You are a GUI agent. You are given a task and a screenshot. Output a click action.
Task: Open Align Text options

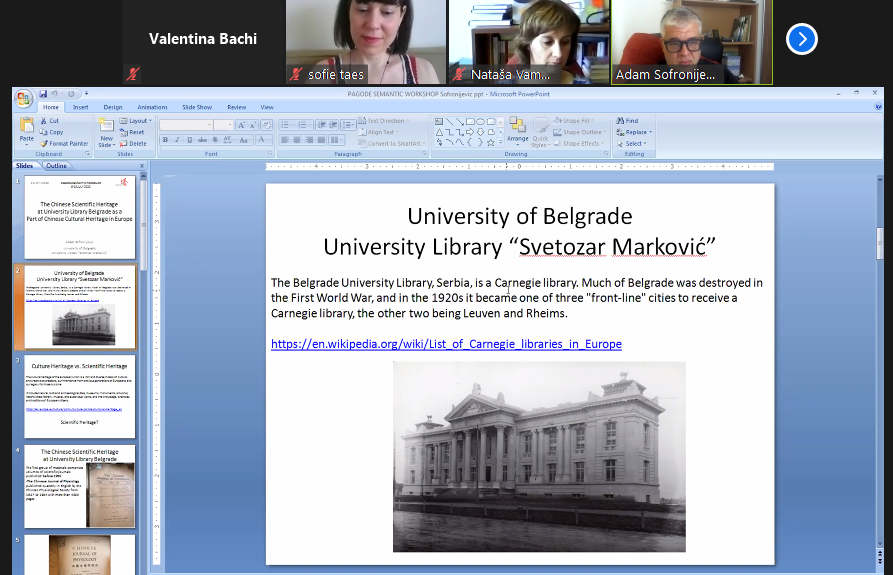[379, 132]
